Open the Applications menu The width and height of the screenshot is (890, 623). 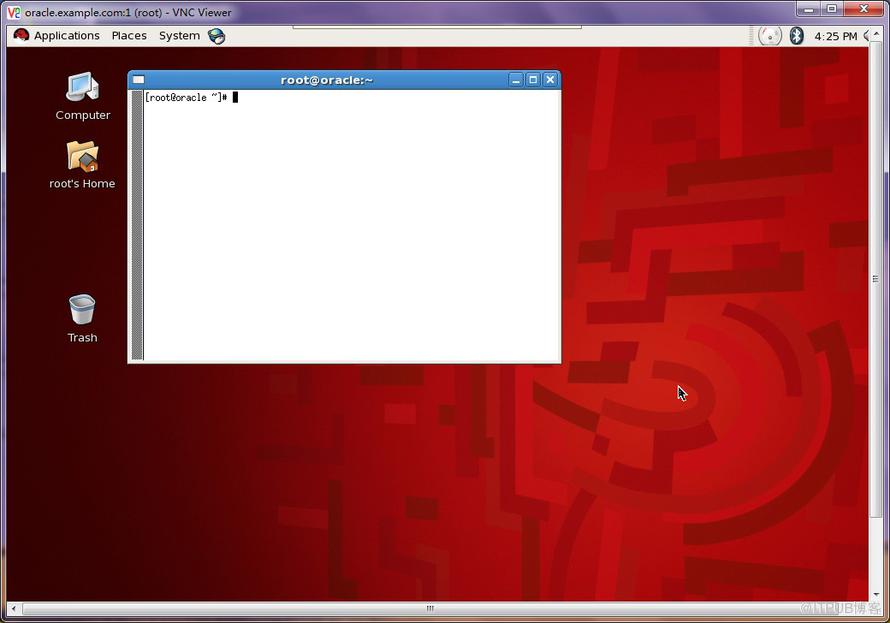[66, 36]
